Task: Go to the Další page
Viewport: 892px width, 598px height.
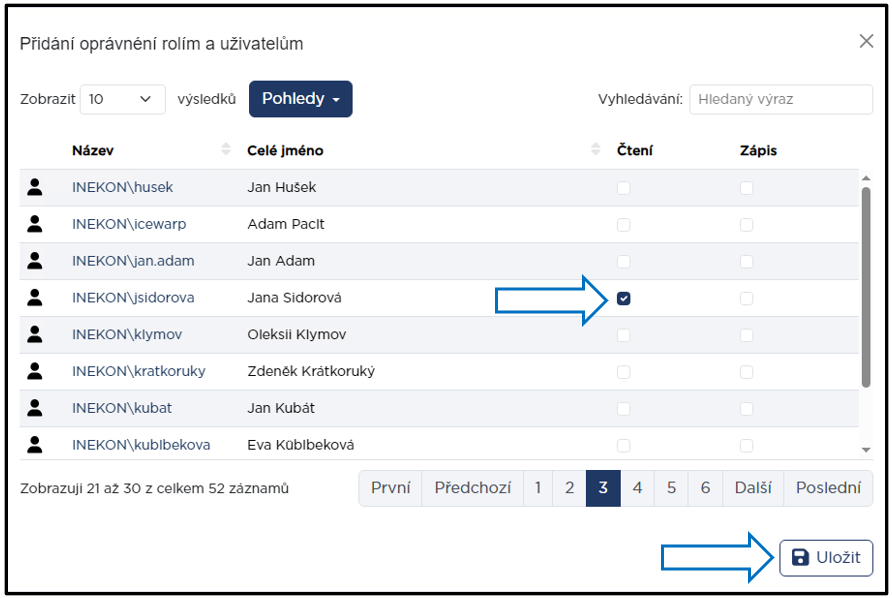Action: tap(753, 488)
